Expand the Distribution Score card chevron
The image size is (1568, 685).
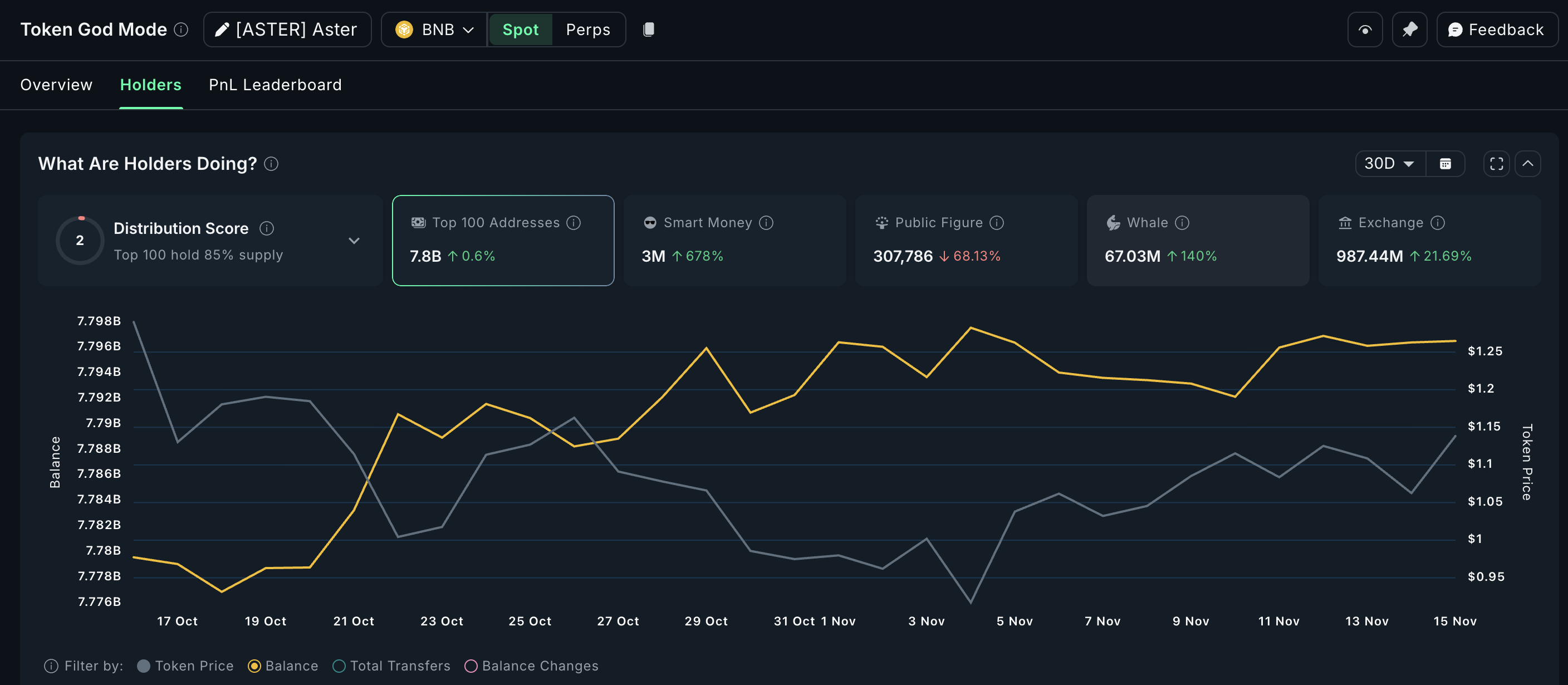(x=354, y=241)
